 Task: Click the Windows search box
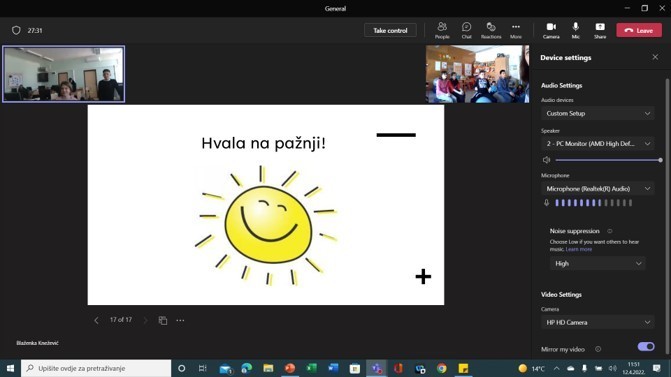96,368
